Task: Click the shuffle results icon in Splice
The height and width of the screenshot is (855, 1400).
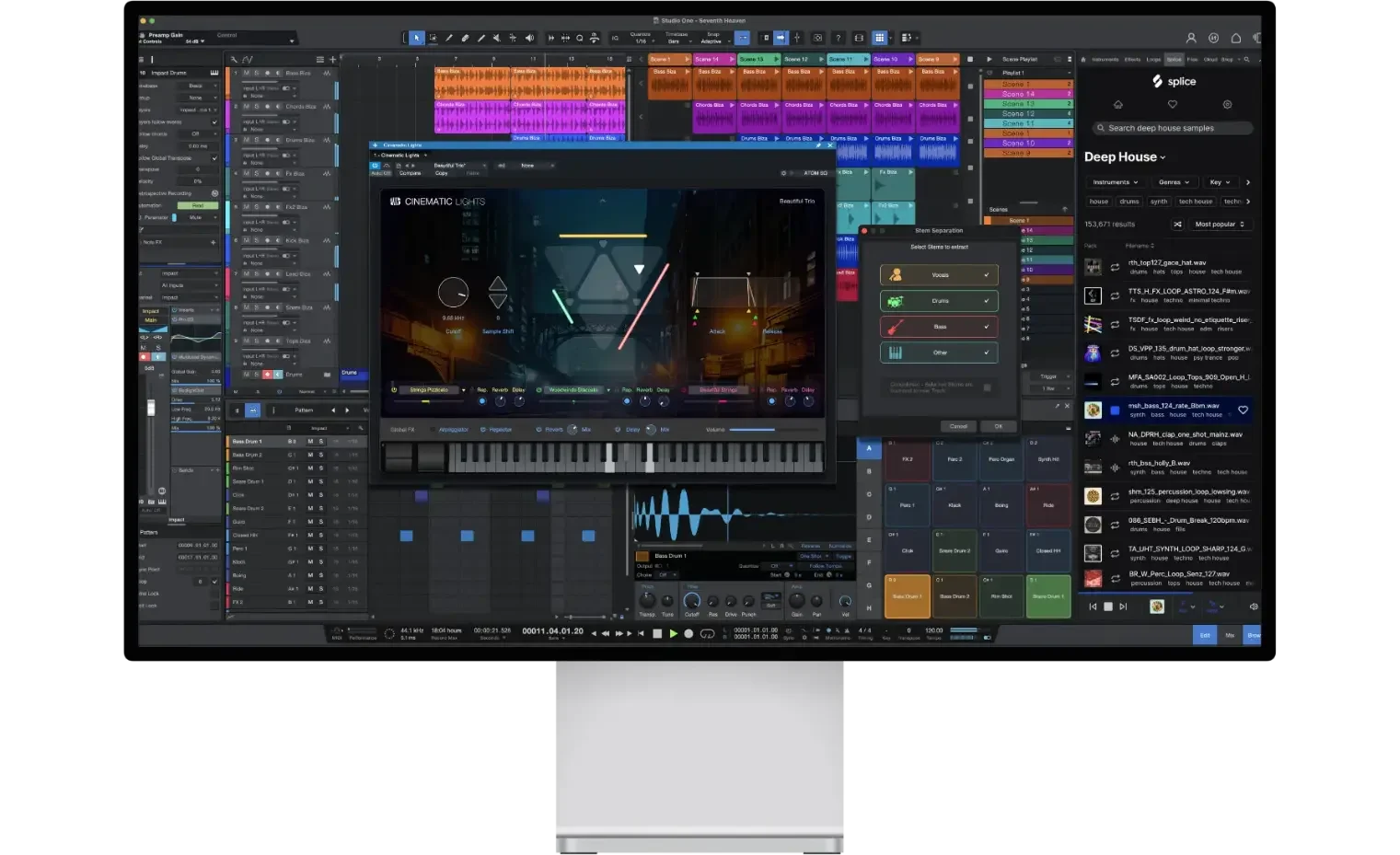Action: point(1177,225)
